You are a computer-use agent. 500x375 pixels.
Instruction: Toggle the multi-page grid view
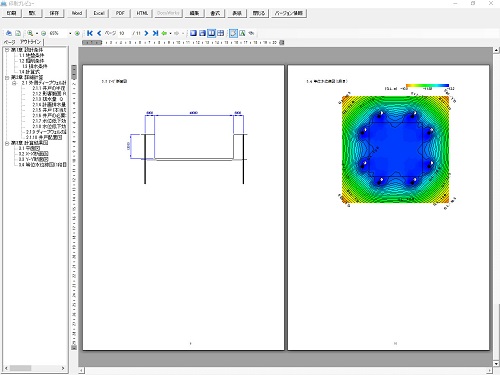[x=220, y=33]
